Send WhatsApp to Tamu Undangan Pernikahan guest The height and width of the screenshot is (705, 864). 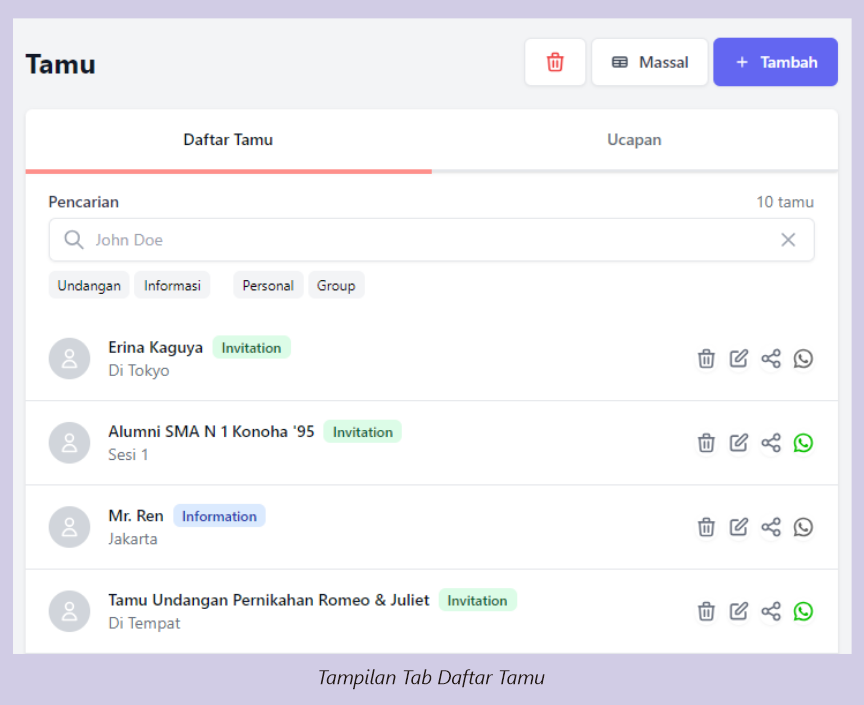point(803,611)
